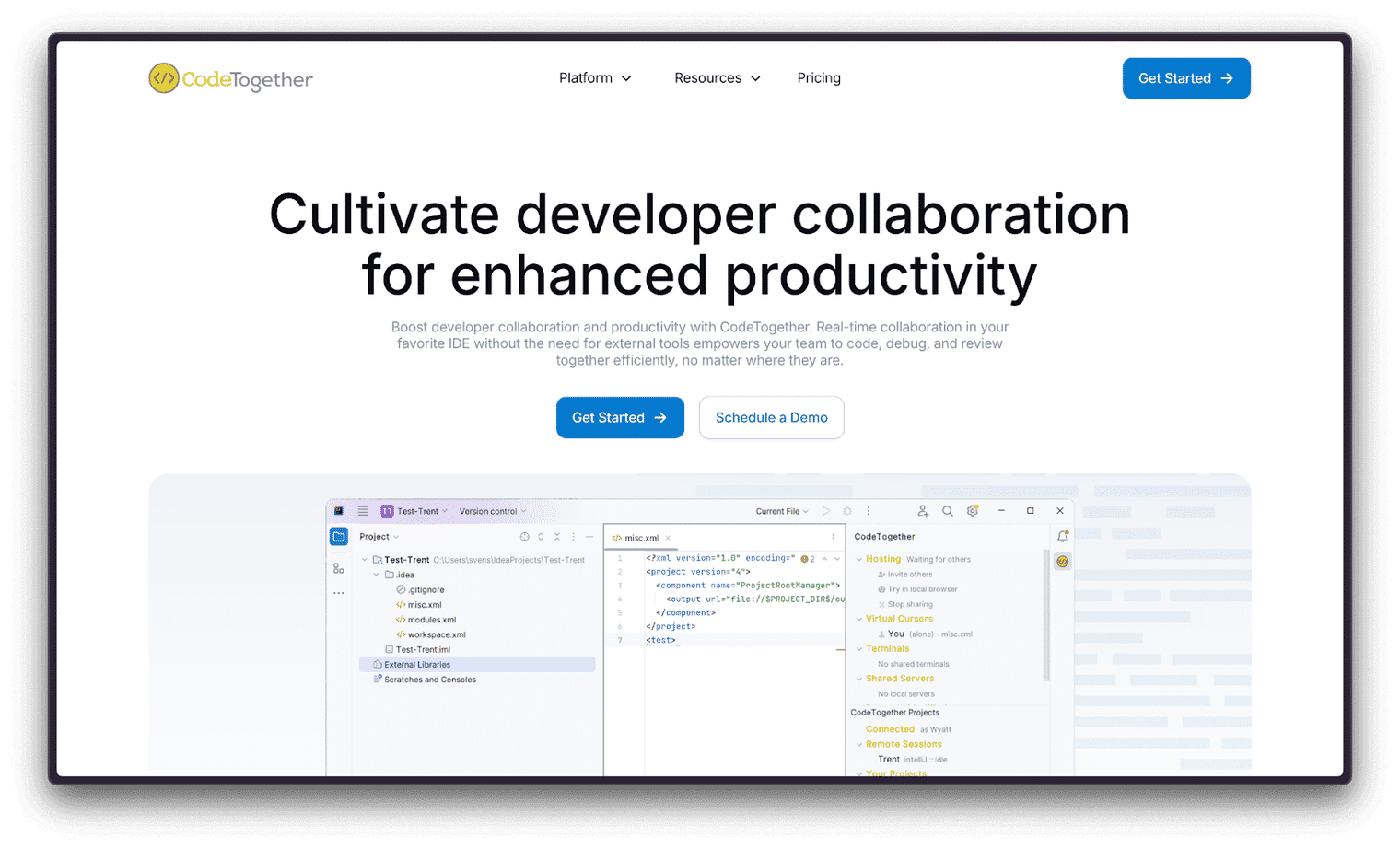Collapse the Virtual Cursors section

click(x=859, y=619)
